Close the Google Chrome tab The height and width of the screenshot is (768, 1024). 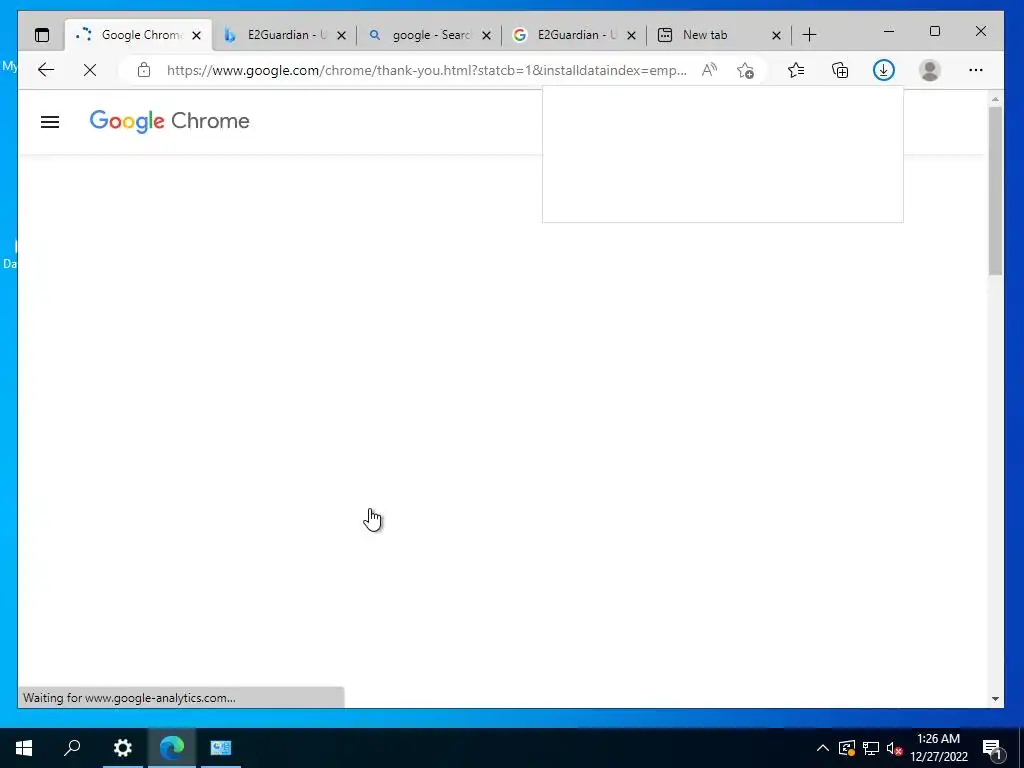coord(197,35)
